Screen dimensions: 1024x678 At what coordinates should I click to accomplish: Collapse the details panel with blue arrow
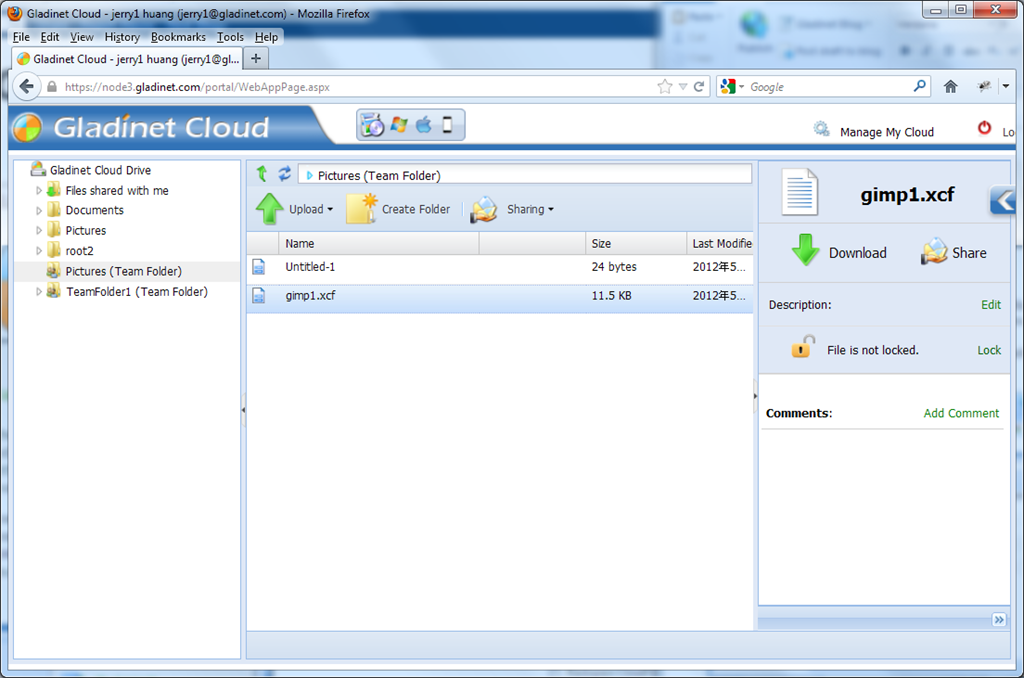1002,201
